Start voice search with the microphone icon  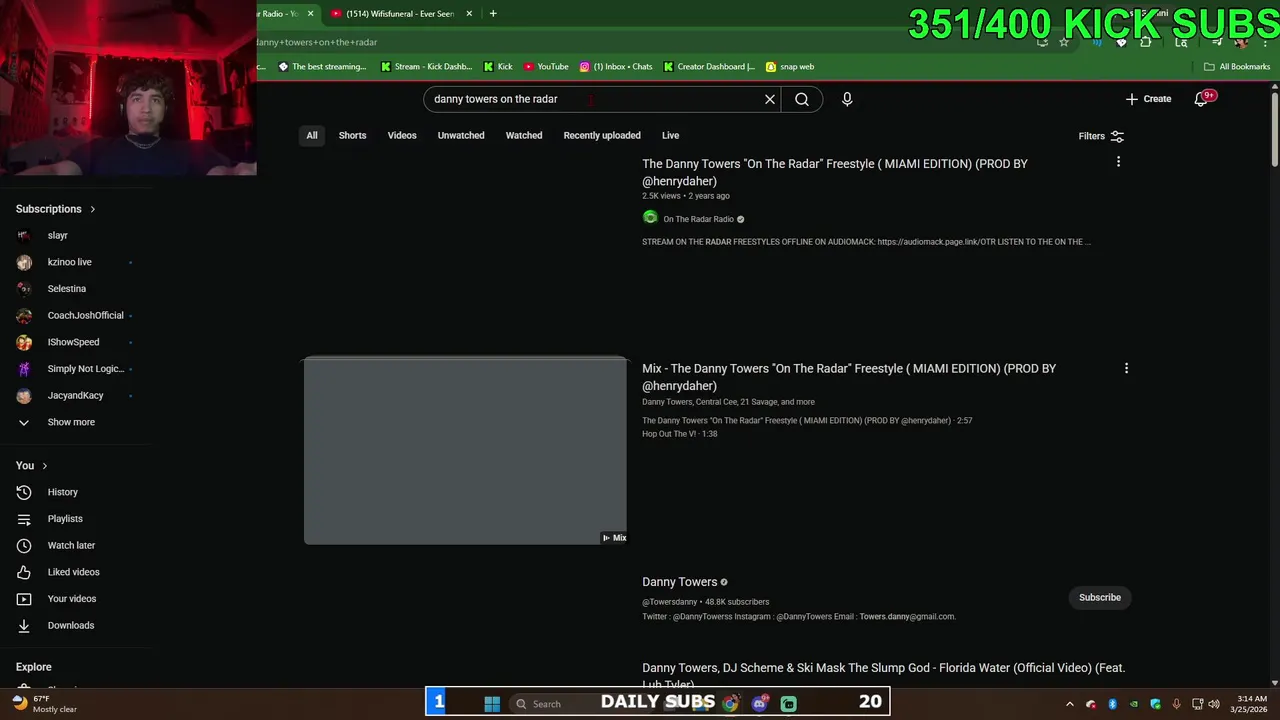(x=847, y=99)
